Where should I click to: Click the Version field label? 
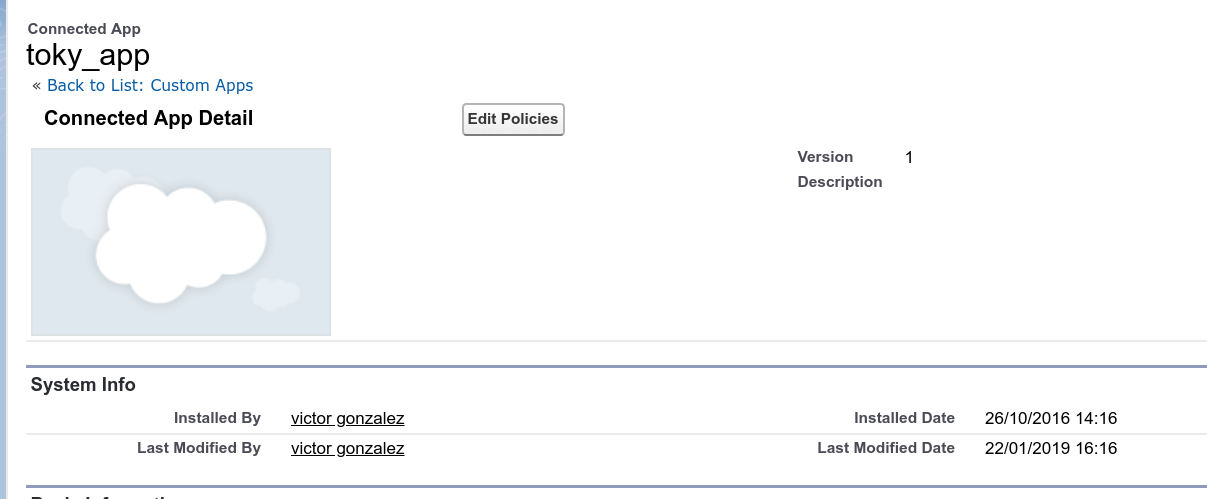[825, 157]
